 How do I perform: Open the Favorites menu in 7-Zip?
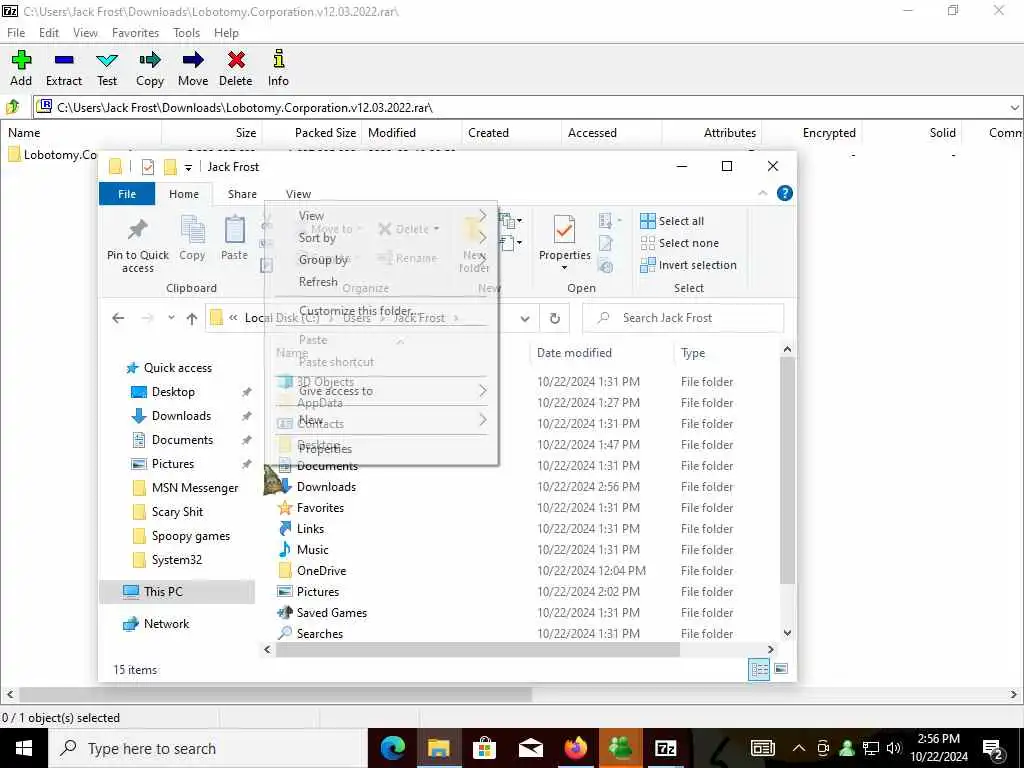pos(135,33)
